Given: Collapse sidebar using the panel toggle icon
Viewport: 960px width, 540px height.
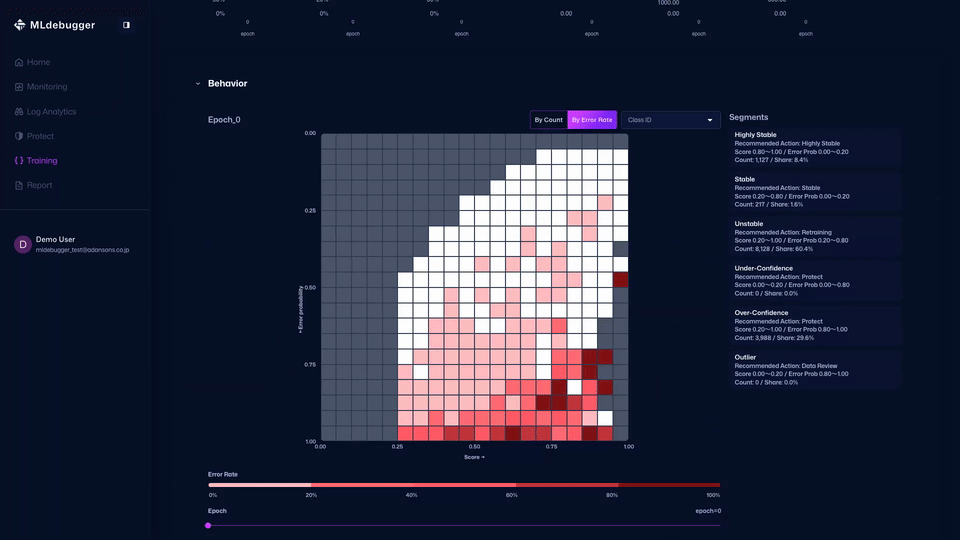Looking at the screenshot, I should click(x=126, y=25).
